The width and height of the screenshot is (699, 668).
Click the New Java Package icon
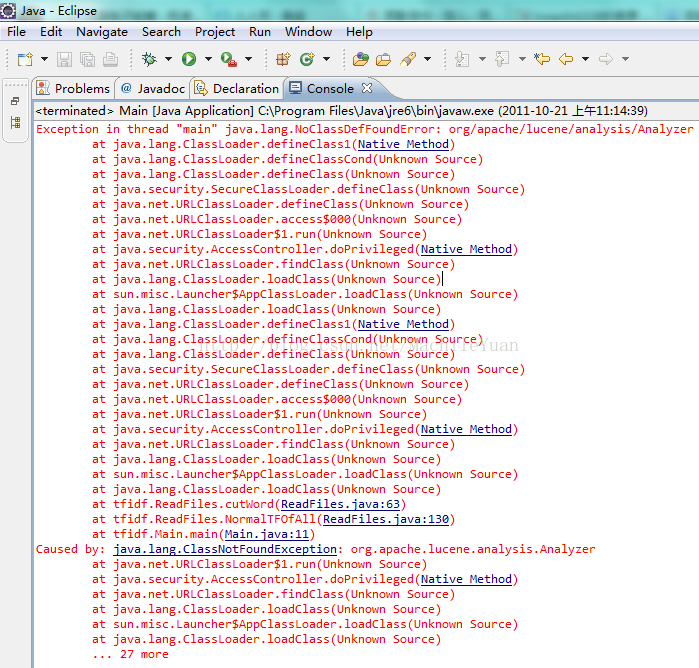pyautogui.click(x=283, y=60)
